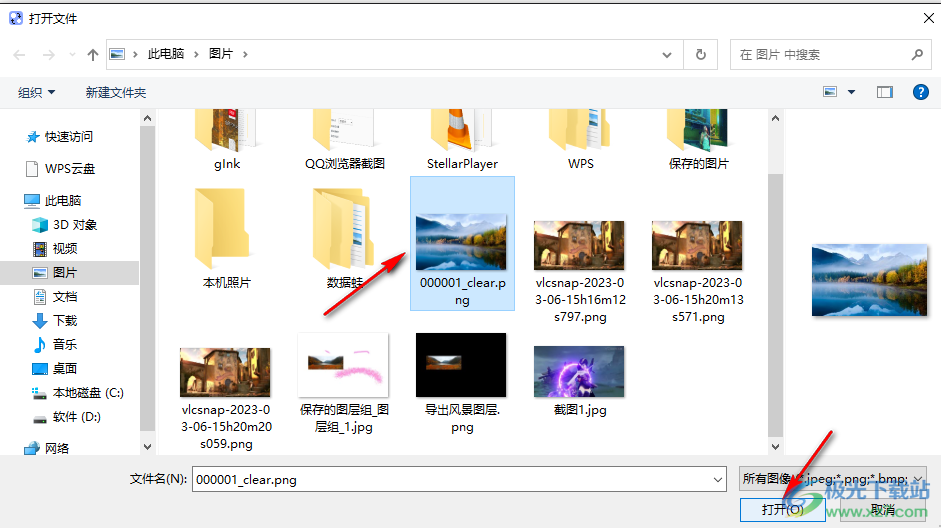
Task: Navigate up one folder level
Action: 92,55
